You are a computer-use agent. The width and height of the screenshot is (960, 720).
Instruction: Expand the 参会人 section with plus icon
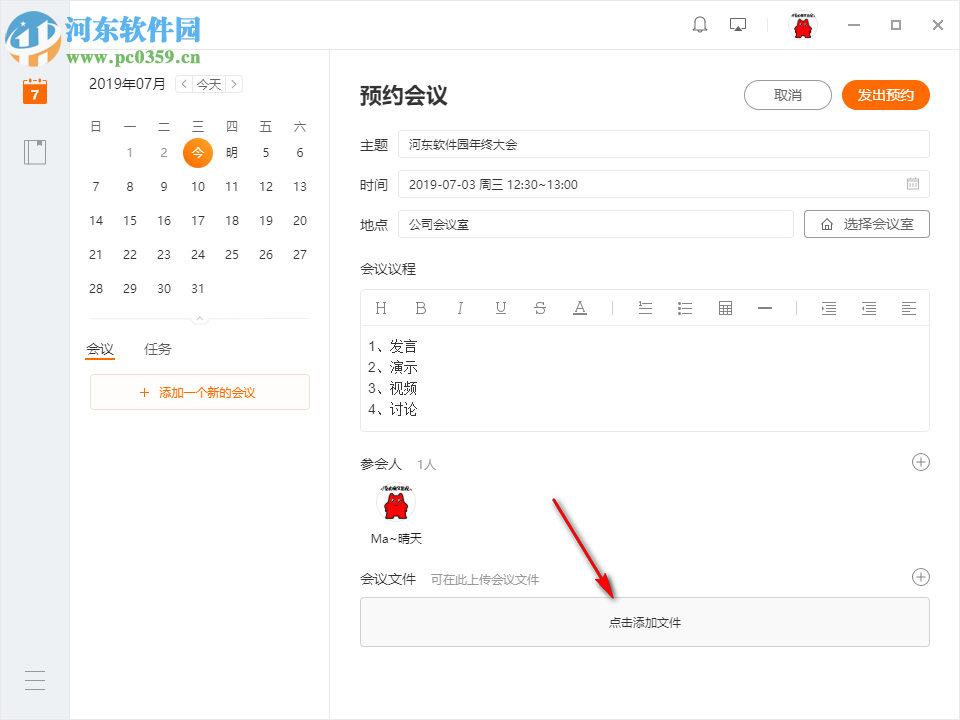[x=920, y=462]
